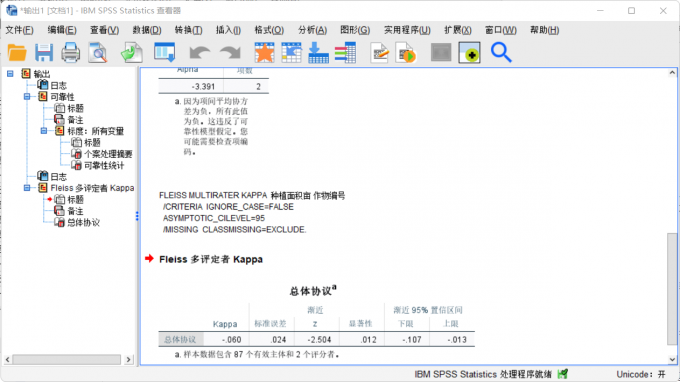
Task: Click the orange star Go to Data icon
Action: pyautogui.click(x=265, y=52)
